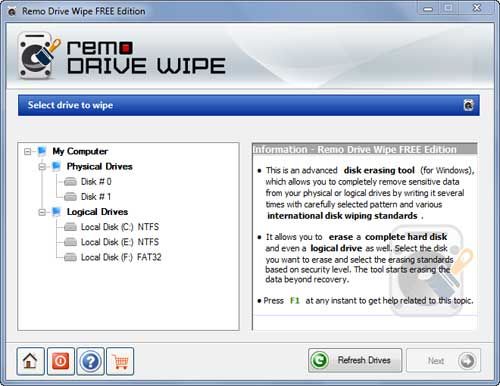Collapse the My Computer tree node

28,152
